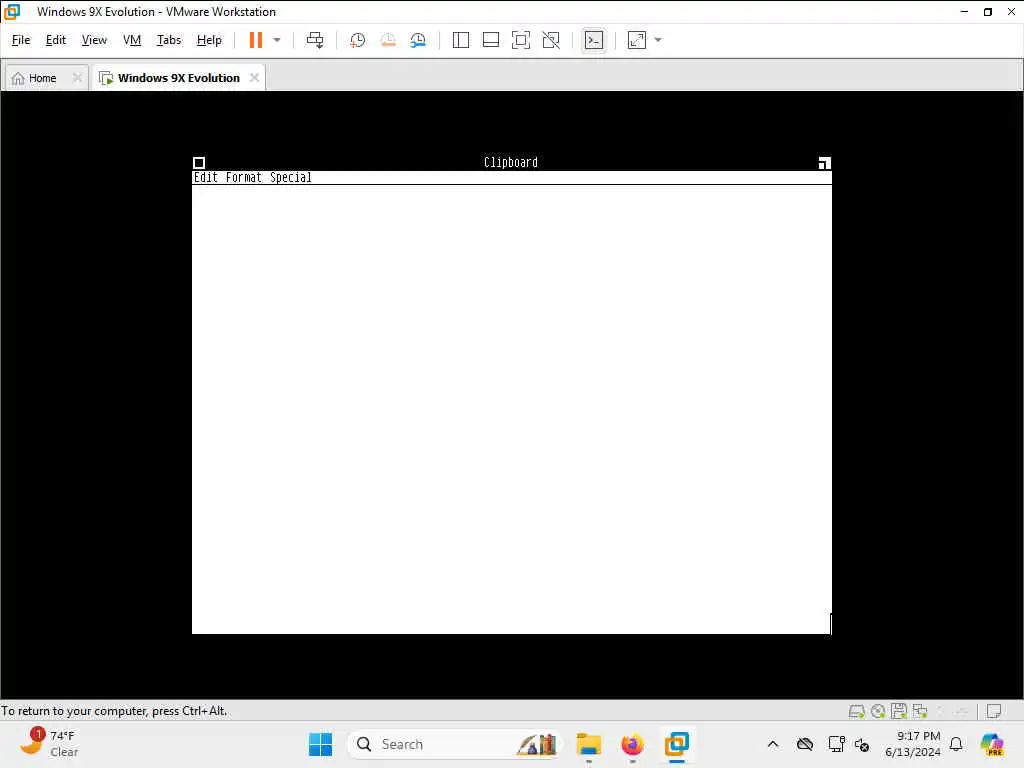
Task: Click the hard disk status icon
Action: click(x=857, y=711)
